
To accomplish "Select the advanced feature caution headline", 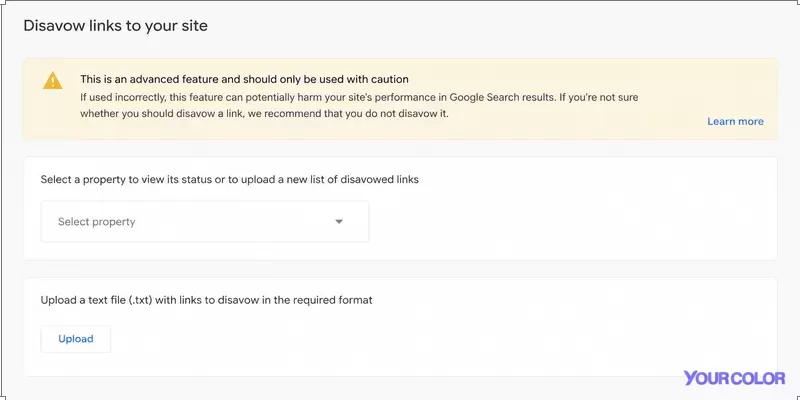I will click(244, 79).
